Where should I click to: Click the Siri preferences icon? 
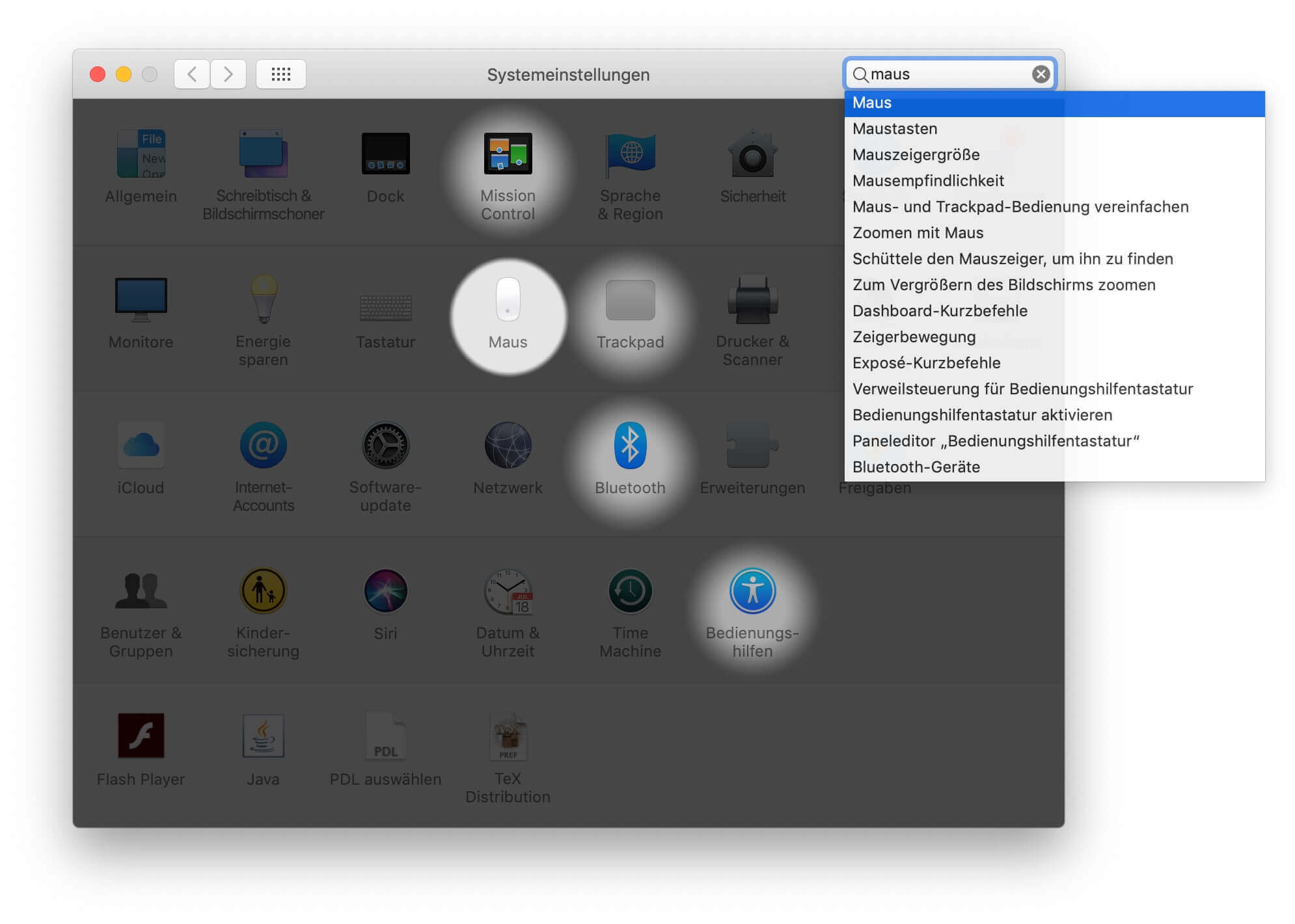point(385,592)
